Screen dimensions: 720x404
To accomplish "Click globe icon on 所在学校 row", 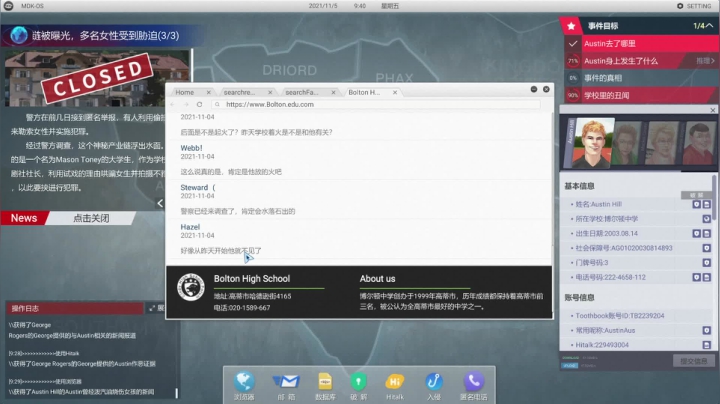I will (x=707, y=219).
